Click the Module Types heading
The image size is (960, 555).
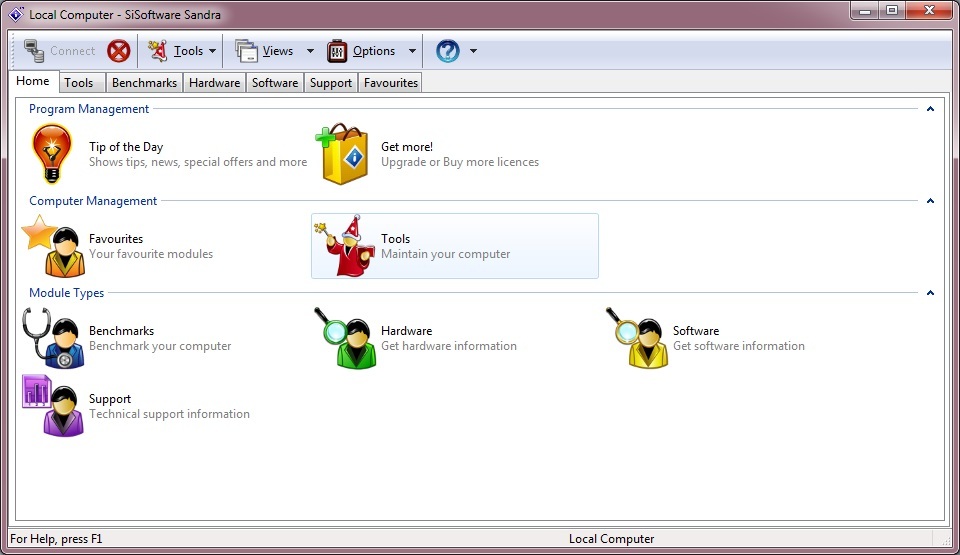click(67, 293)
